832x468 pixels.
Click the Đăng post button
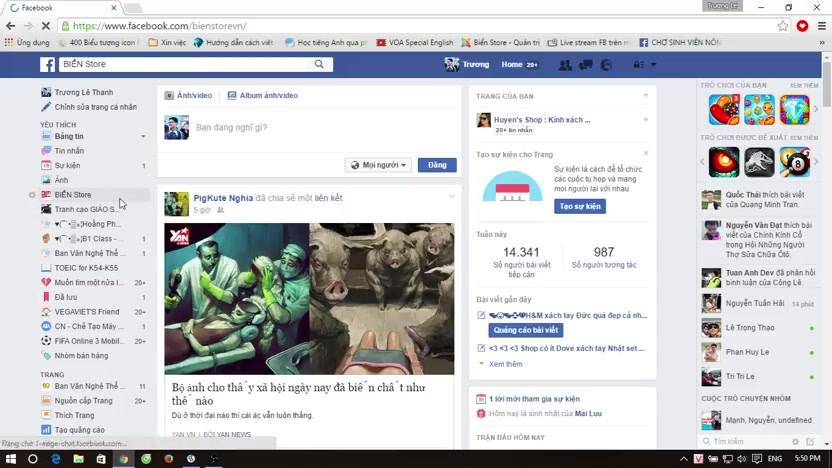[x=437, y=165]
